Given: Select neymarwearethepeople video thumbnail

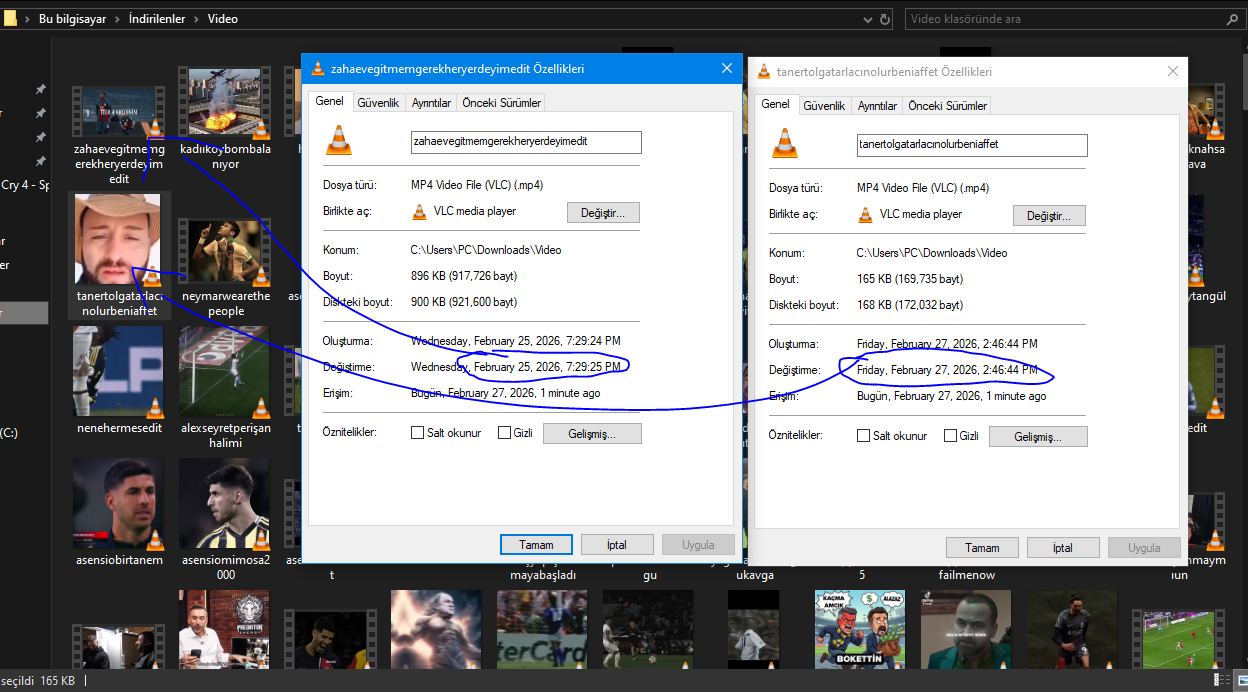Looking at the screenshot, I should click(225, 252).
